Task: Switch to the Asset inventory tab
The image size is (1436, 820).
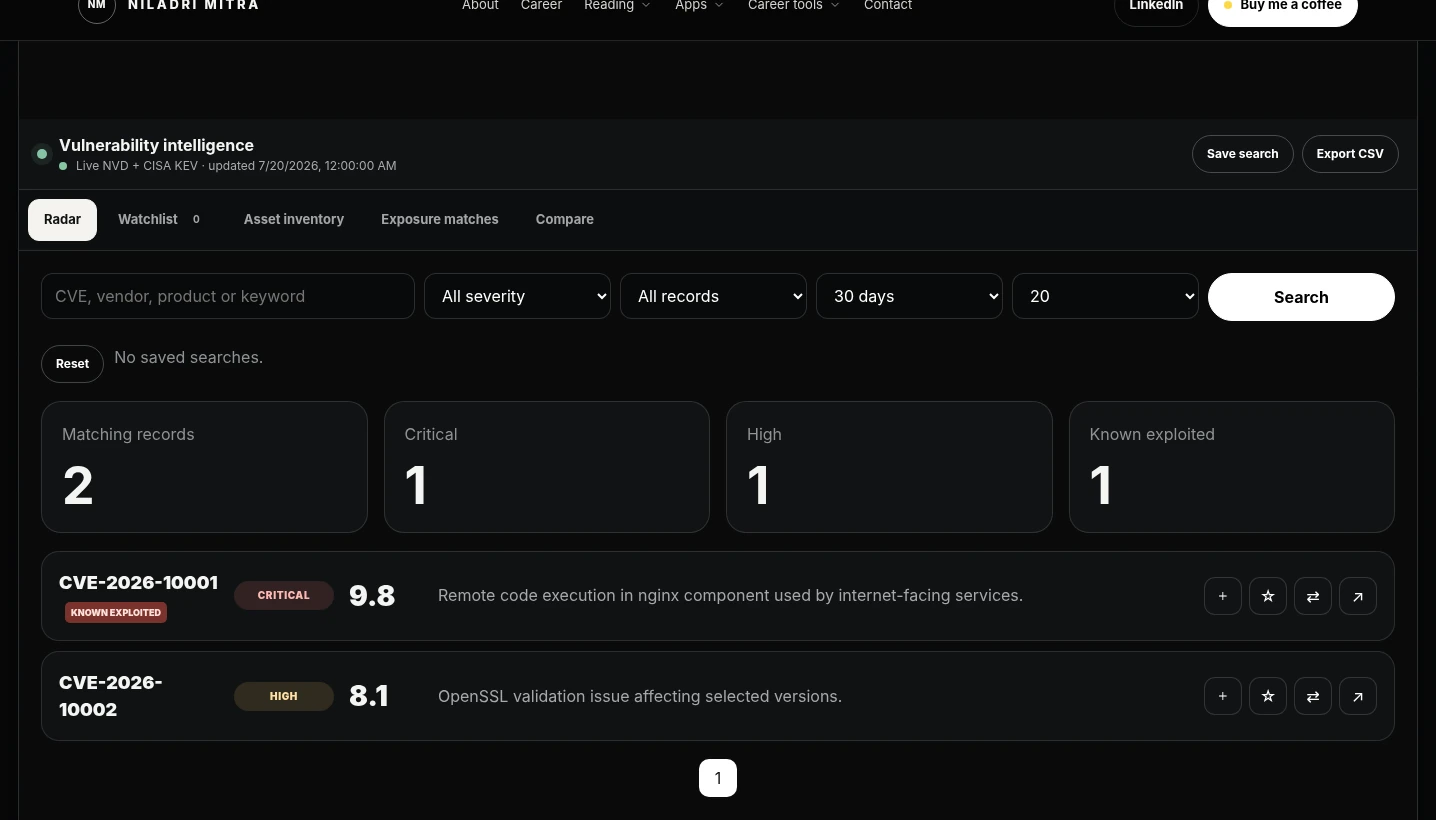Action: [294, 220]
